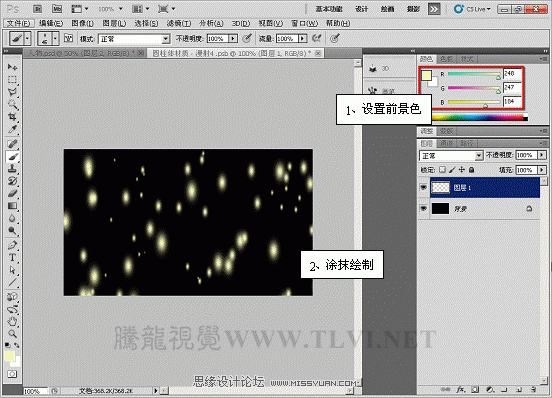The image size is (552, 398).
Task: Select the Path Selection arrow tool
Action: point(12,270)
